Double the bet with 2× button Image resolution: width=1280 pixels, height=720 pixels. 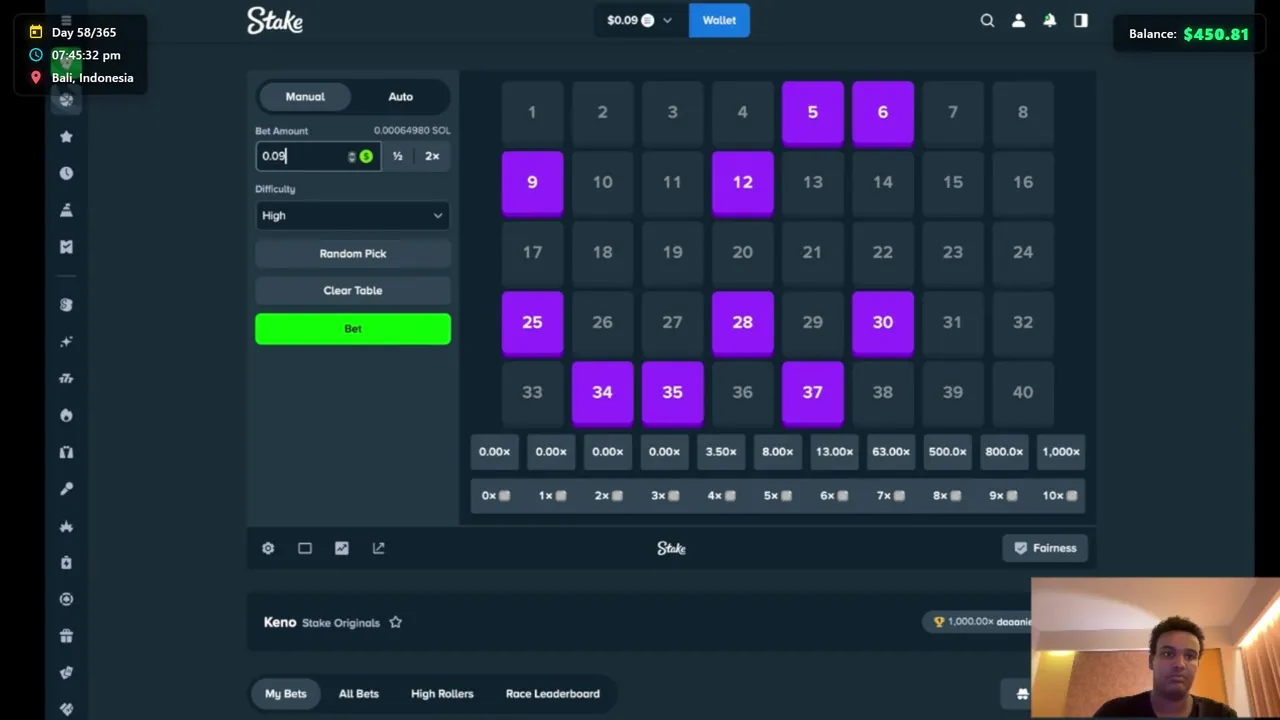pyautogui.click(x=432, y=156)
